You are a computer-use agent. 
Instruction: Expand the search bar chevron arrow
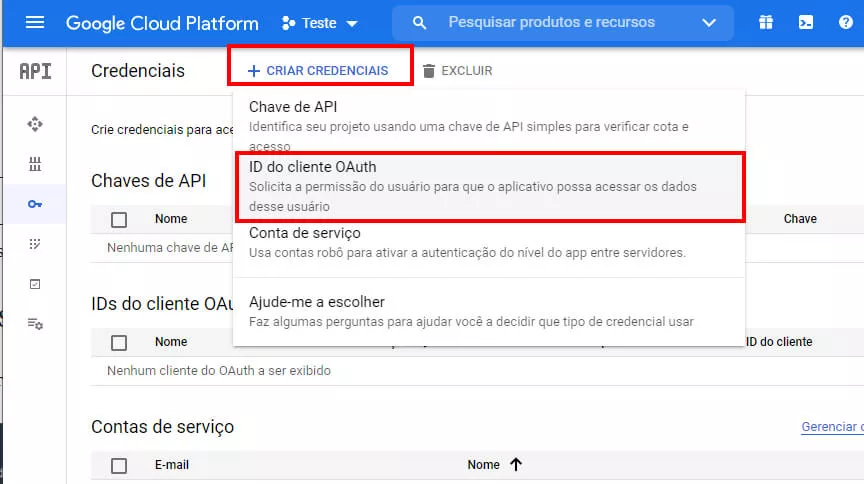(x=709, y=23)
